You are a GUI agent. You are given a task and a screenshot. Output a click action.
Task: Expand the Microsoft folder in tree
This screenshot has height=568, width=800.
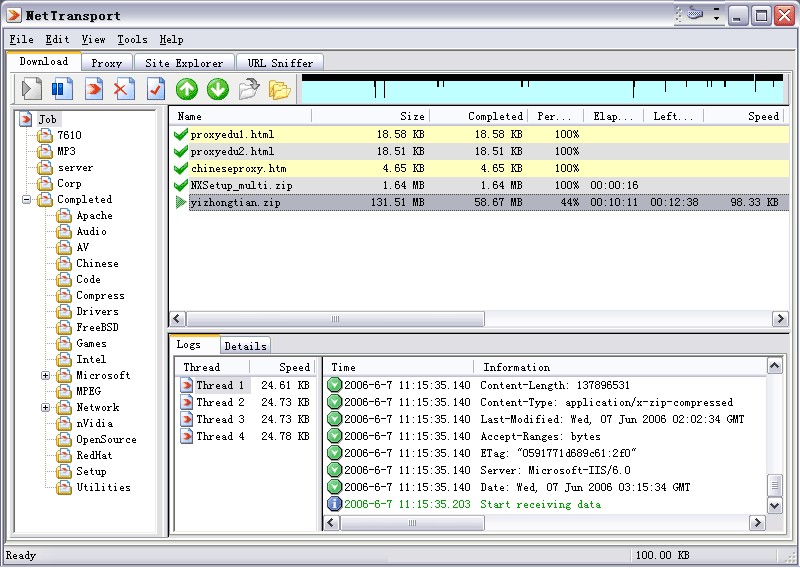pos(46,376)
